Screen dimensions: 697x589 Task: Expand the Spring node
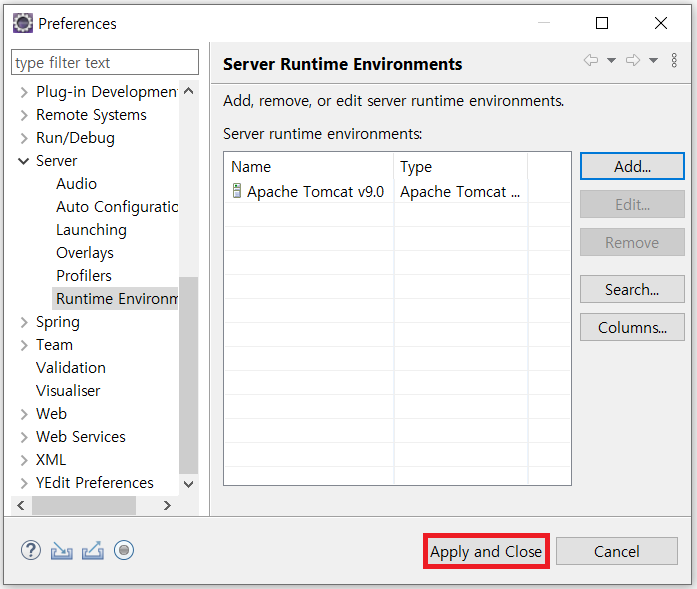click(x=24, y=322)
